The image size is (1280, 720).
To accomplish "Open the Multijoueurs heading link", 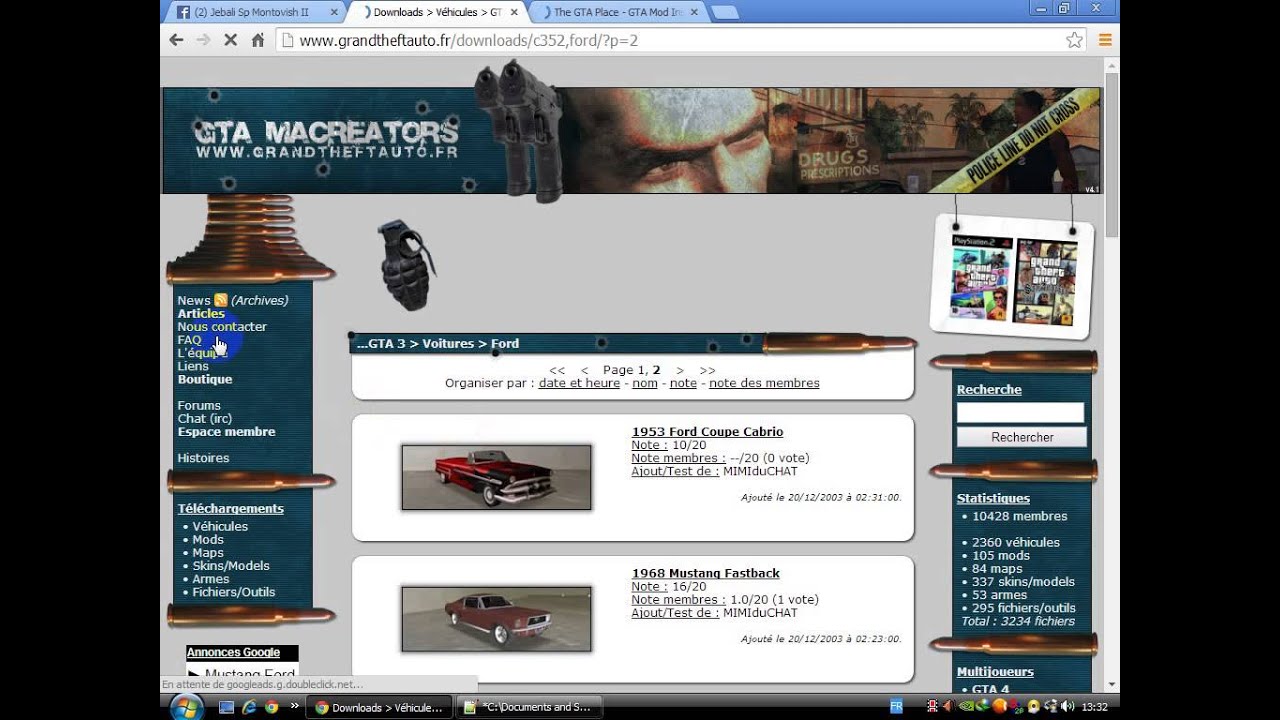I will (995, 672).
